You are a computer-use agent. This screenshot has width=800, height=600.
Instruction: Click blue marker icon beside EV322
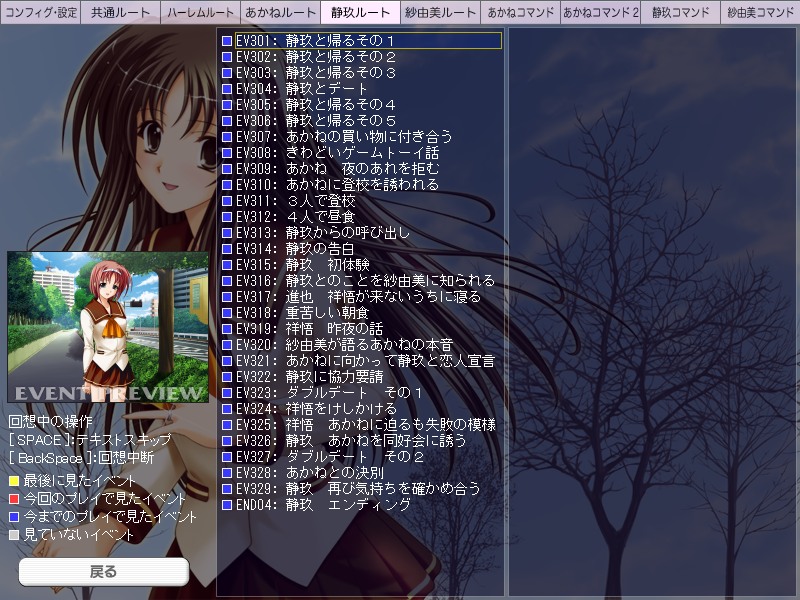coord(227,377)
